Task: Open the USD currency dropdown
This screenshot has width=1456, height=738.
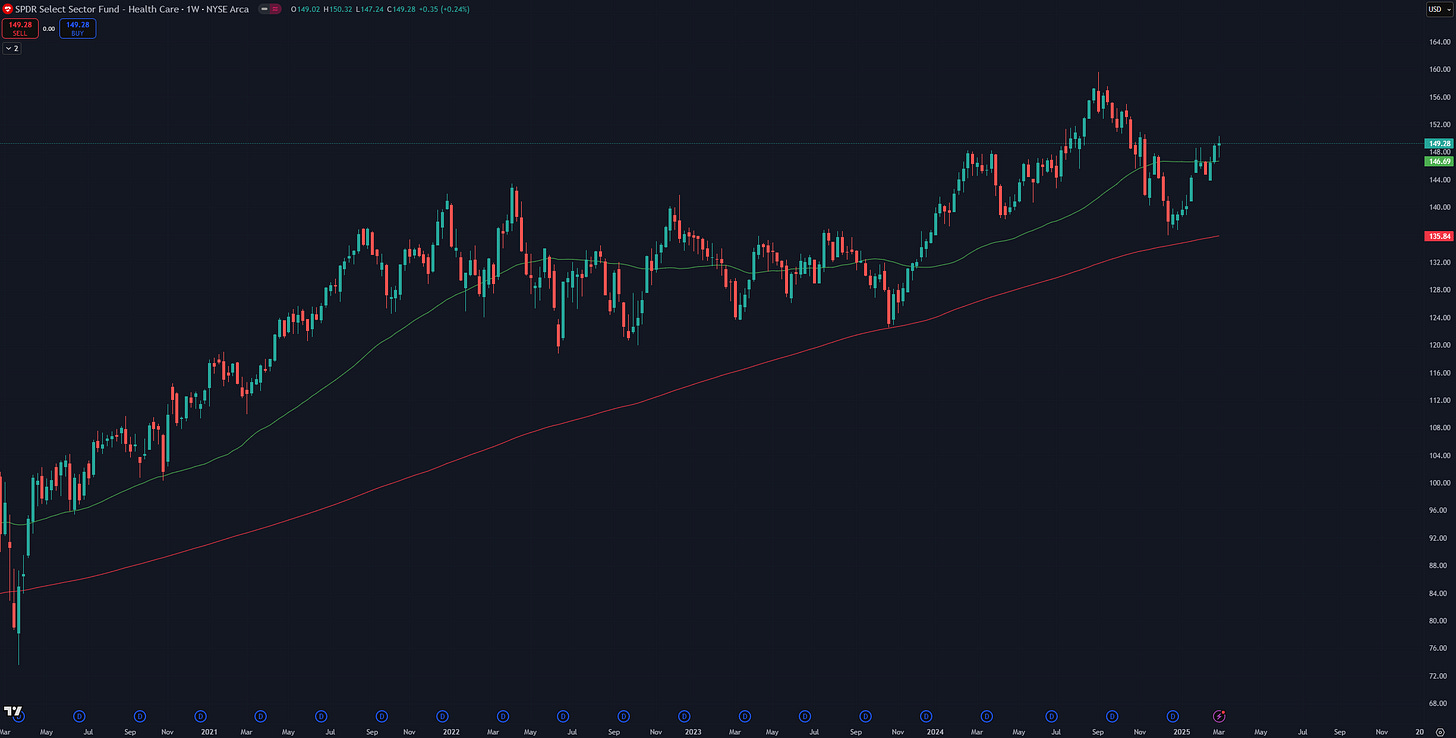Action: [1438, 9]
